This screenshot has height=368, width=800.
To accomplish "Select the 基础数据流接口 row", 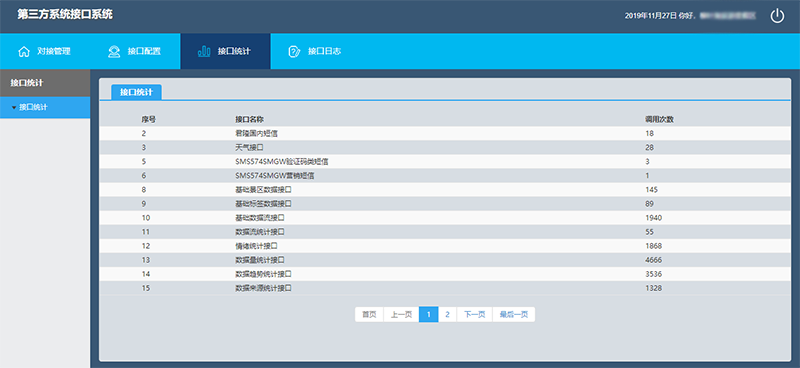I will [x=445, y=218].
